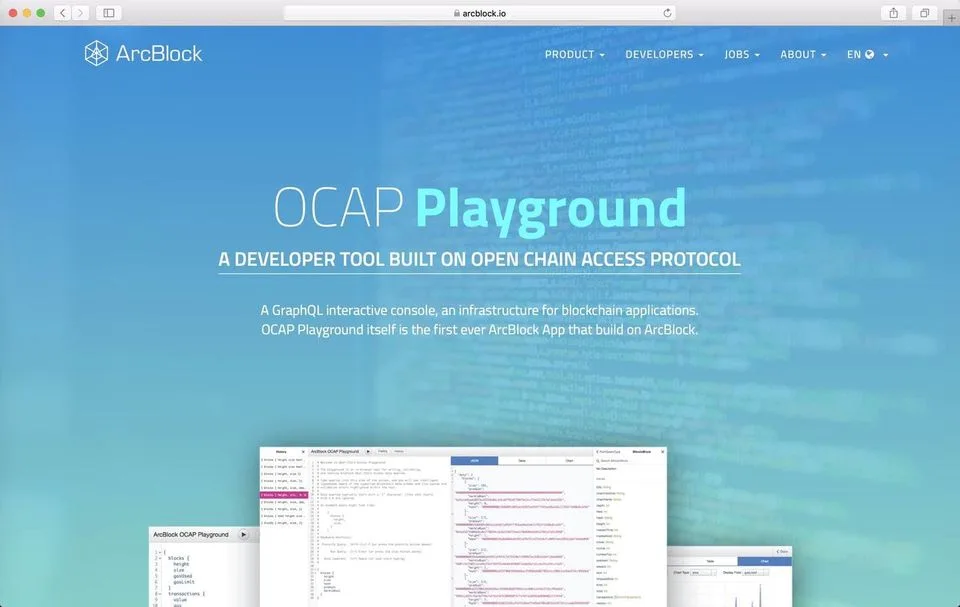Open the JOBS dropdown menu
Screen dimensions: 960x607
coord(742,55)
